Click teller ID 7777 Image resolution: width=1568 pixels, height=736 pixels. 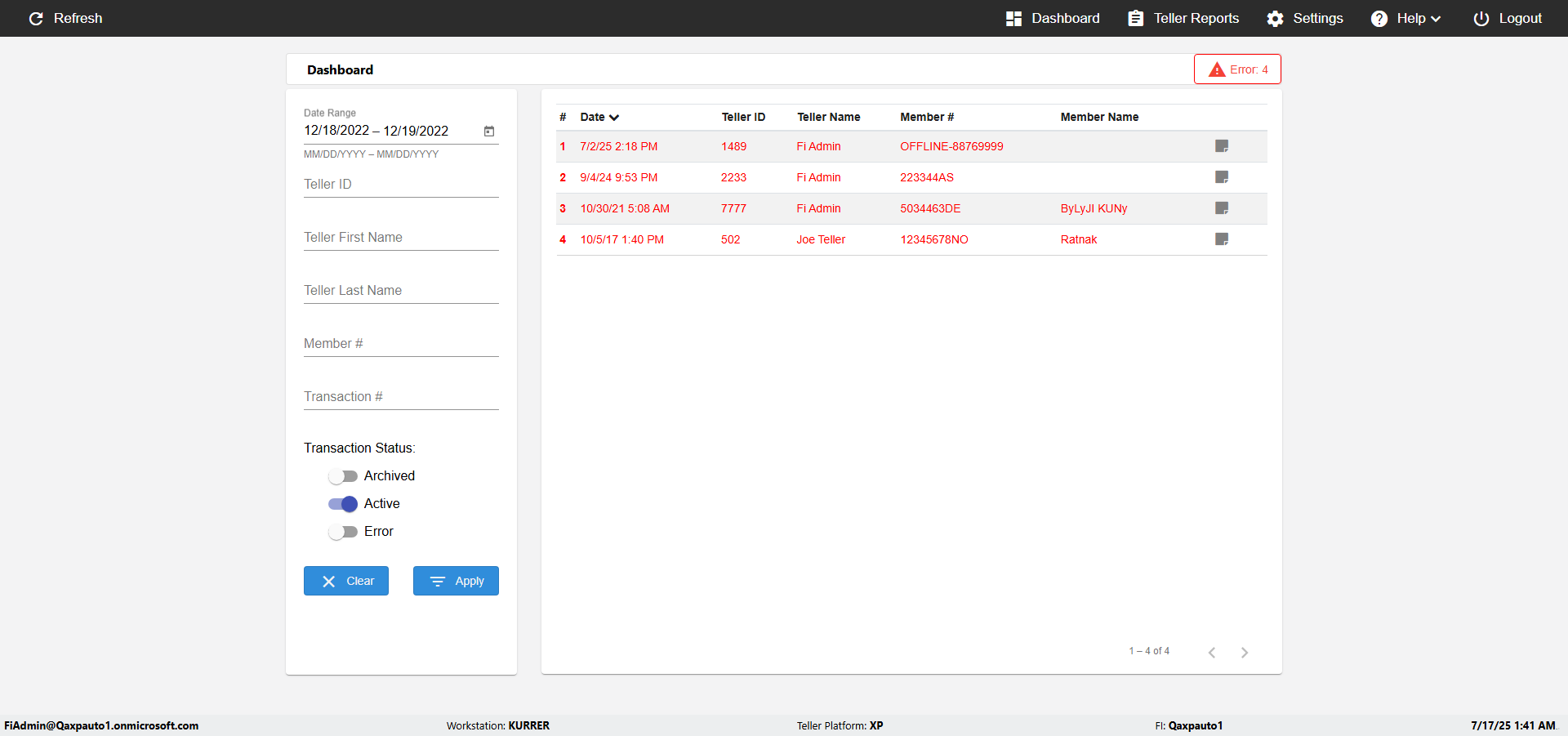coord(733,208)
